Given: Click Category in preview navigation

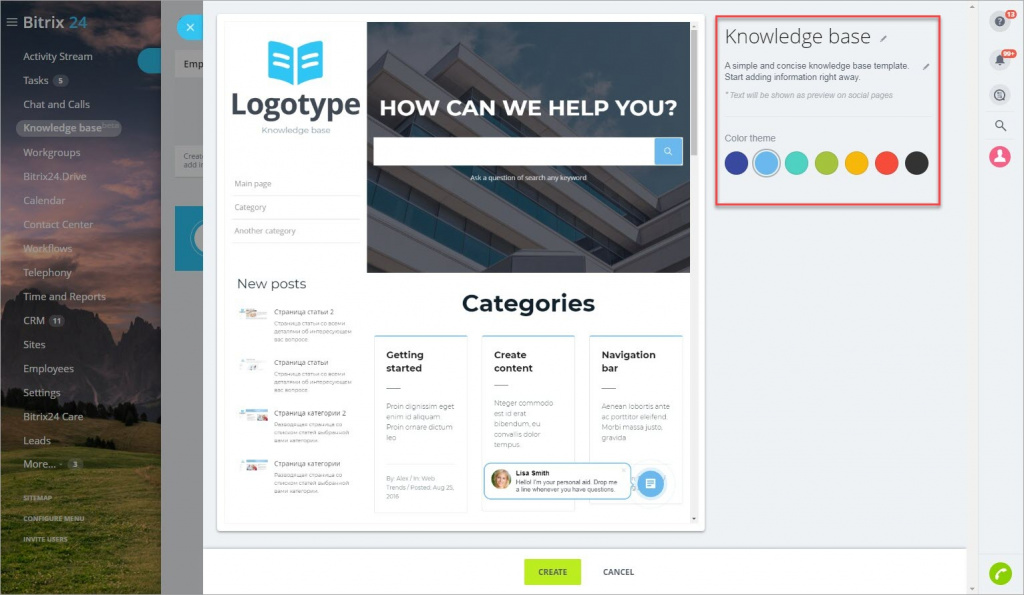Looking at the screenshot, I should tap(250, 207).
